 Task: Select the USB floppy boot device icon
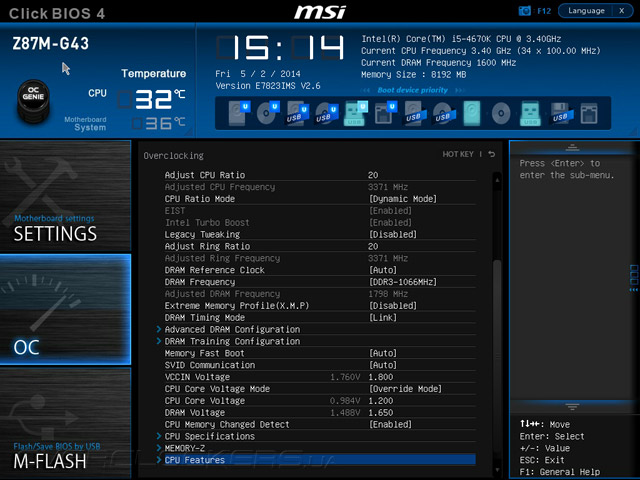(x=562, y=113)
